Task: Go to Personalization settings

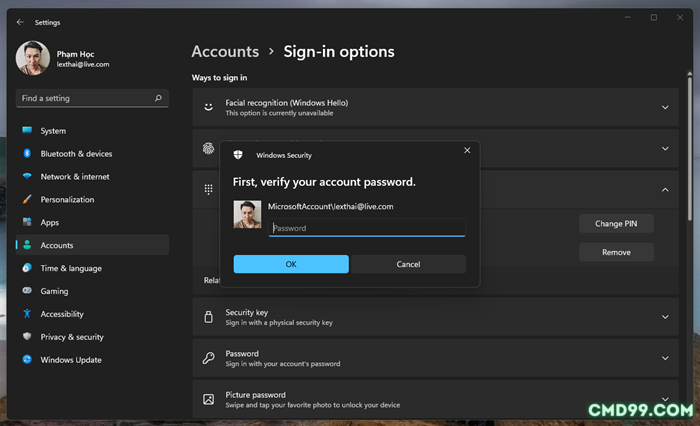Action: tap(92, 199)
